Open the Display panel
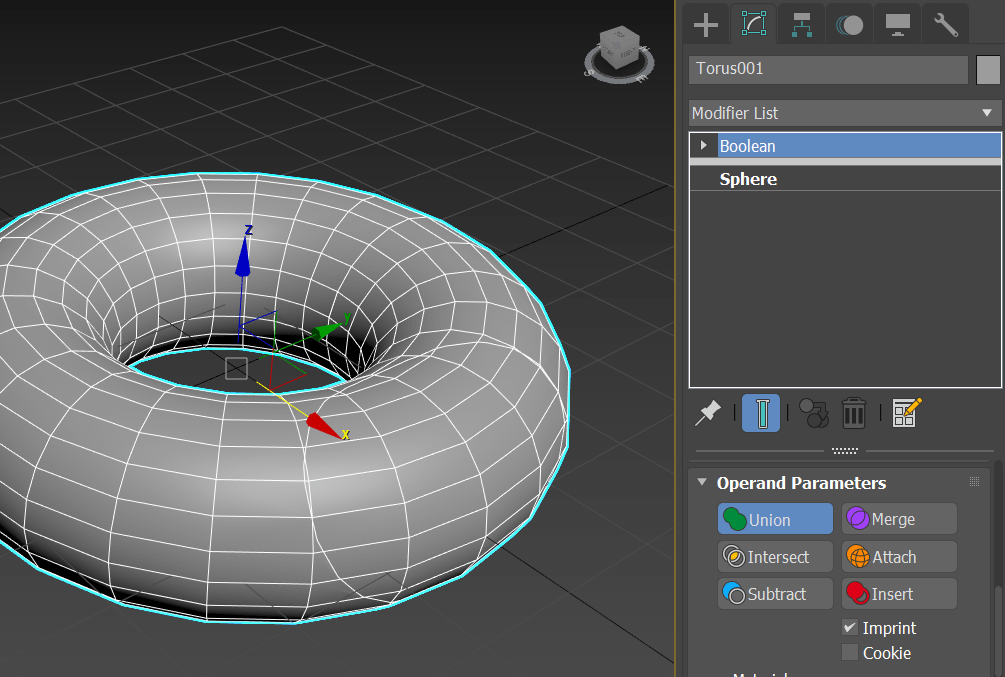This screenshot has width=1005, height=677. pyautogui.click(x=897, y=24)
